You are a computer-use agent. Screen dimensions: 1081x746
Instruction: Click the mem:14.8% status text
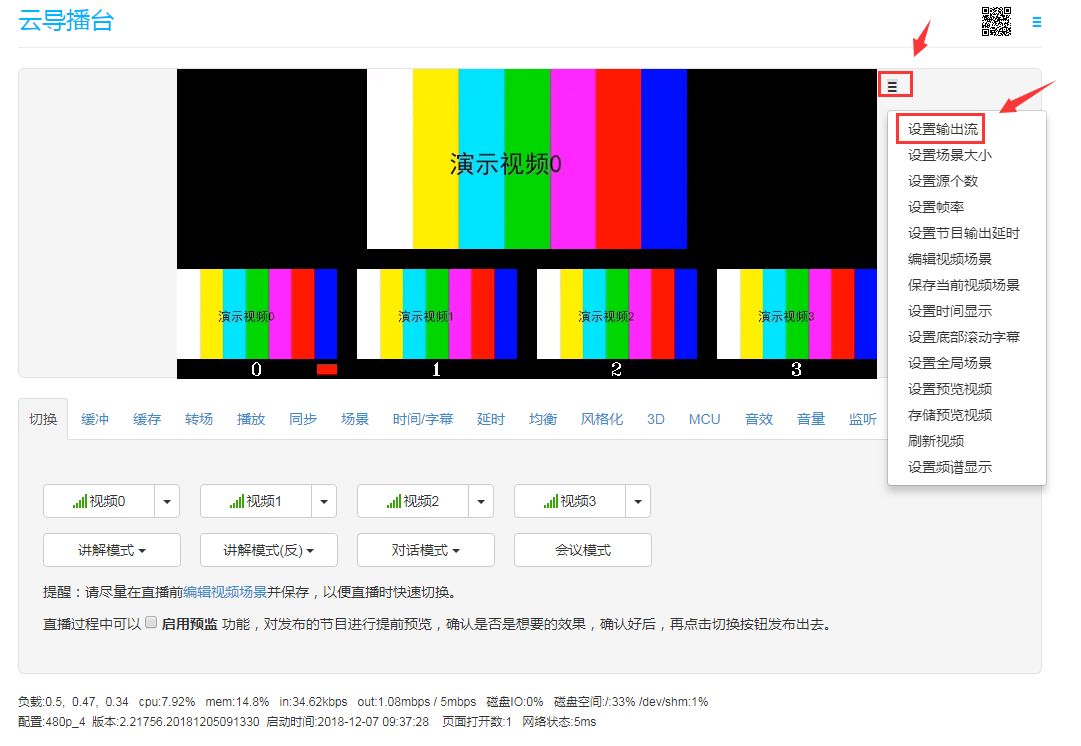(237, 702)
